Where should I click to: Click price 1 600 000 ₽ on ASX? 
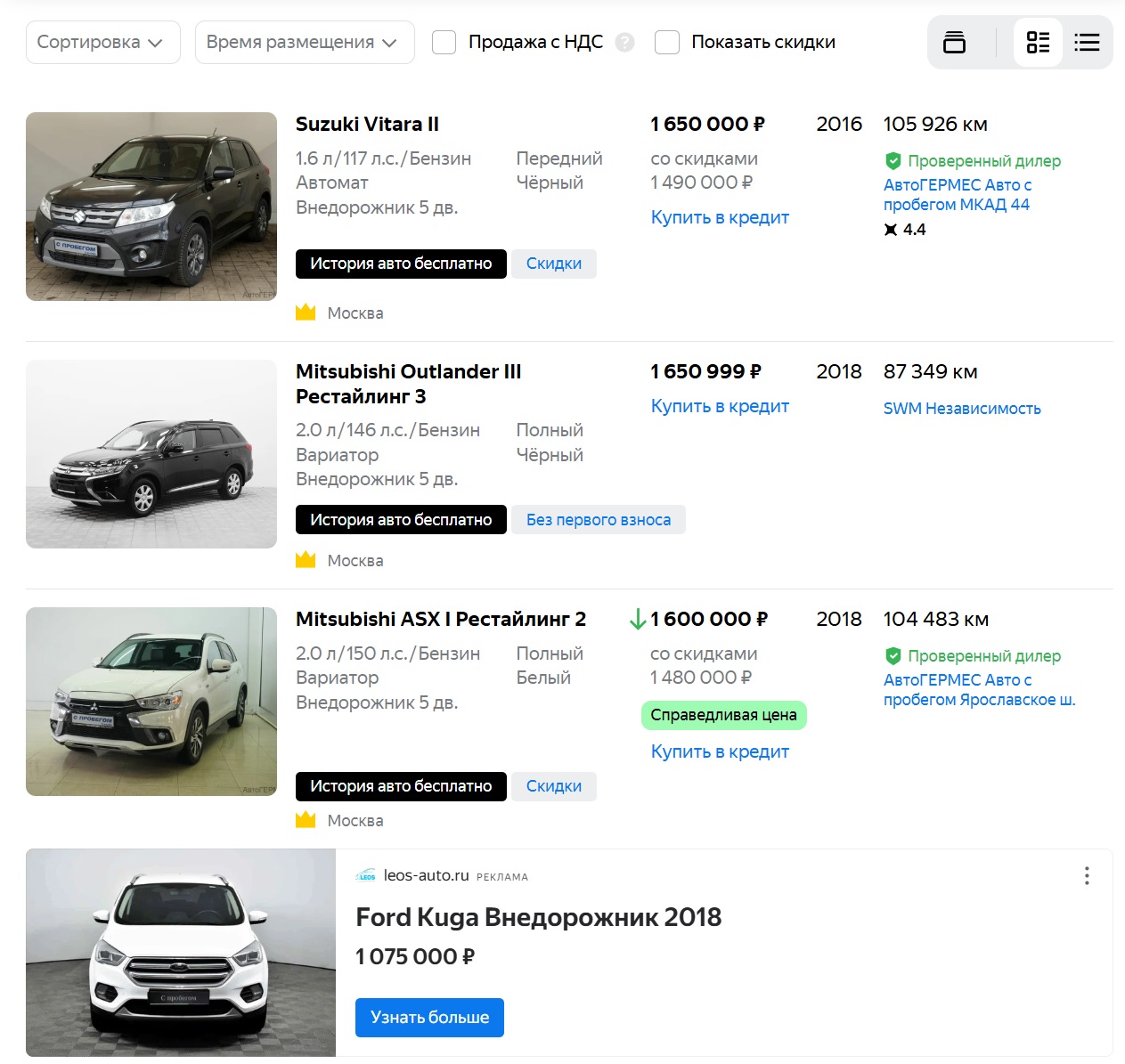coord(709,619)
